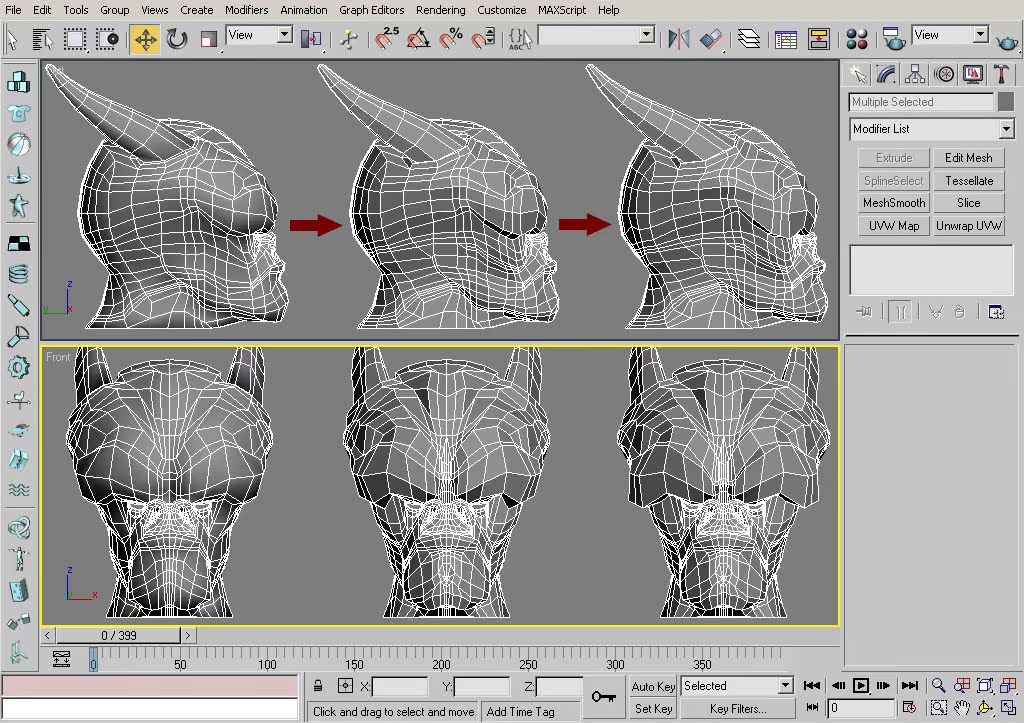1024x723 pixels.
Task: Click the object color swatch
Action: pyautogui.click(x=1006, y=102)
